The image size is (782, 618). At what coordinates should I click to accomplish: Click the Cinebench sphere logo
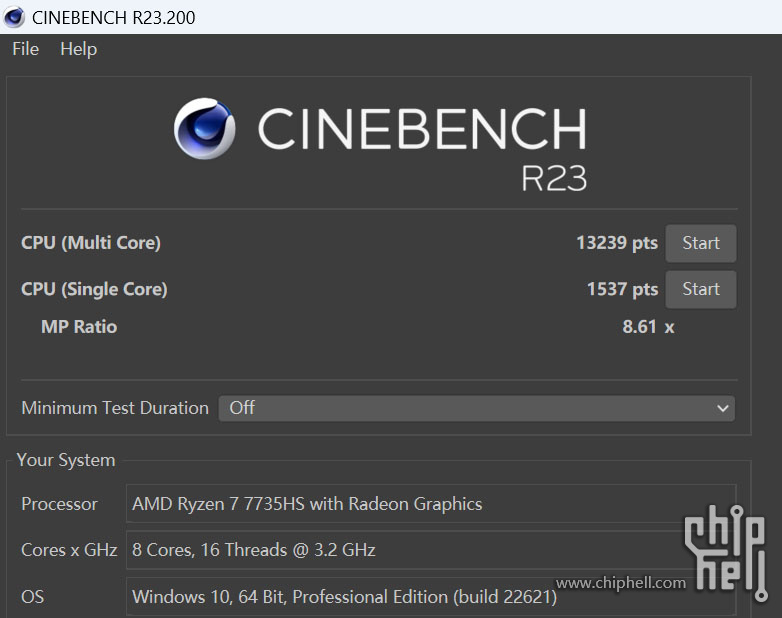pos(204,129)
